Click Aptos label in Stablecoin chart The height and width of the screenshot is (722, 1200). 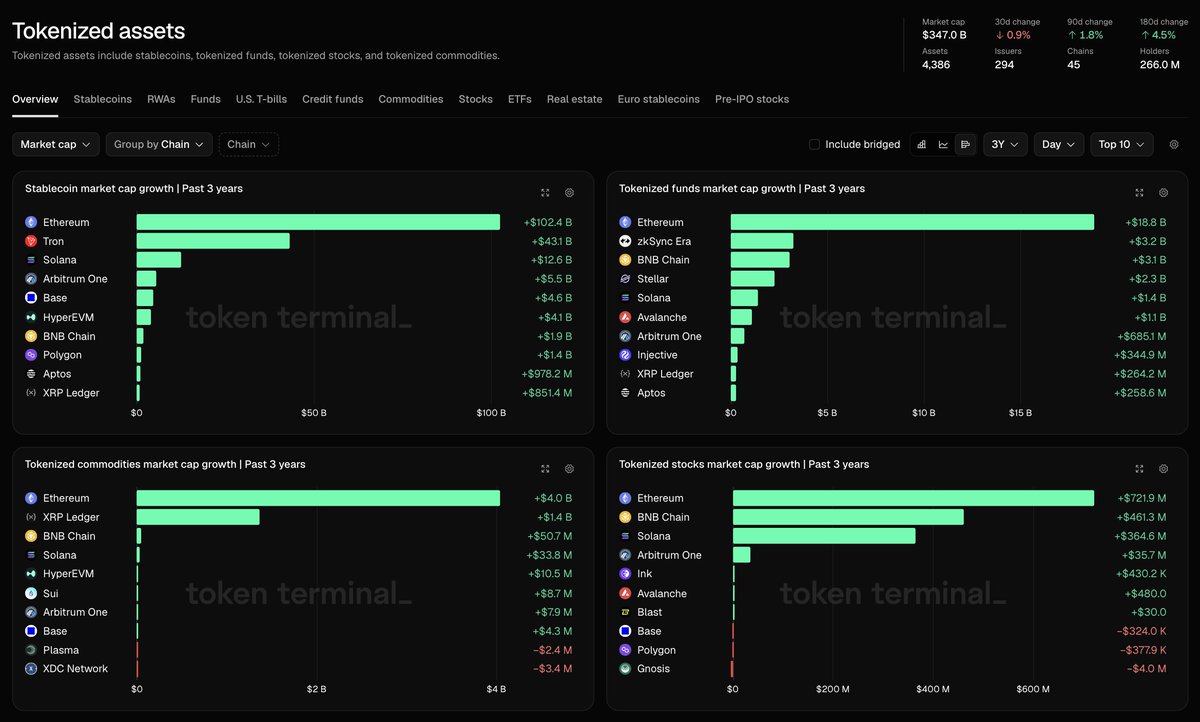(x=57, y=374)
